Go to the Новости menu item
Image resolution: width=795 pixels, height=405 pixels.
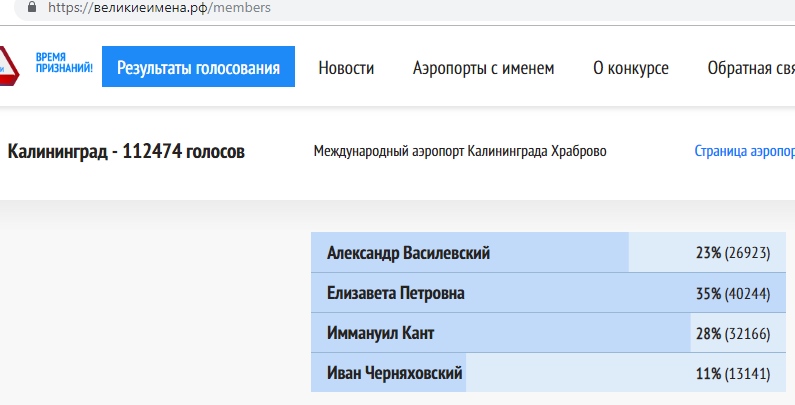(x=346, y=68)
